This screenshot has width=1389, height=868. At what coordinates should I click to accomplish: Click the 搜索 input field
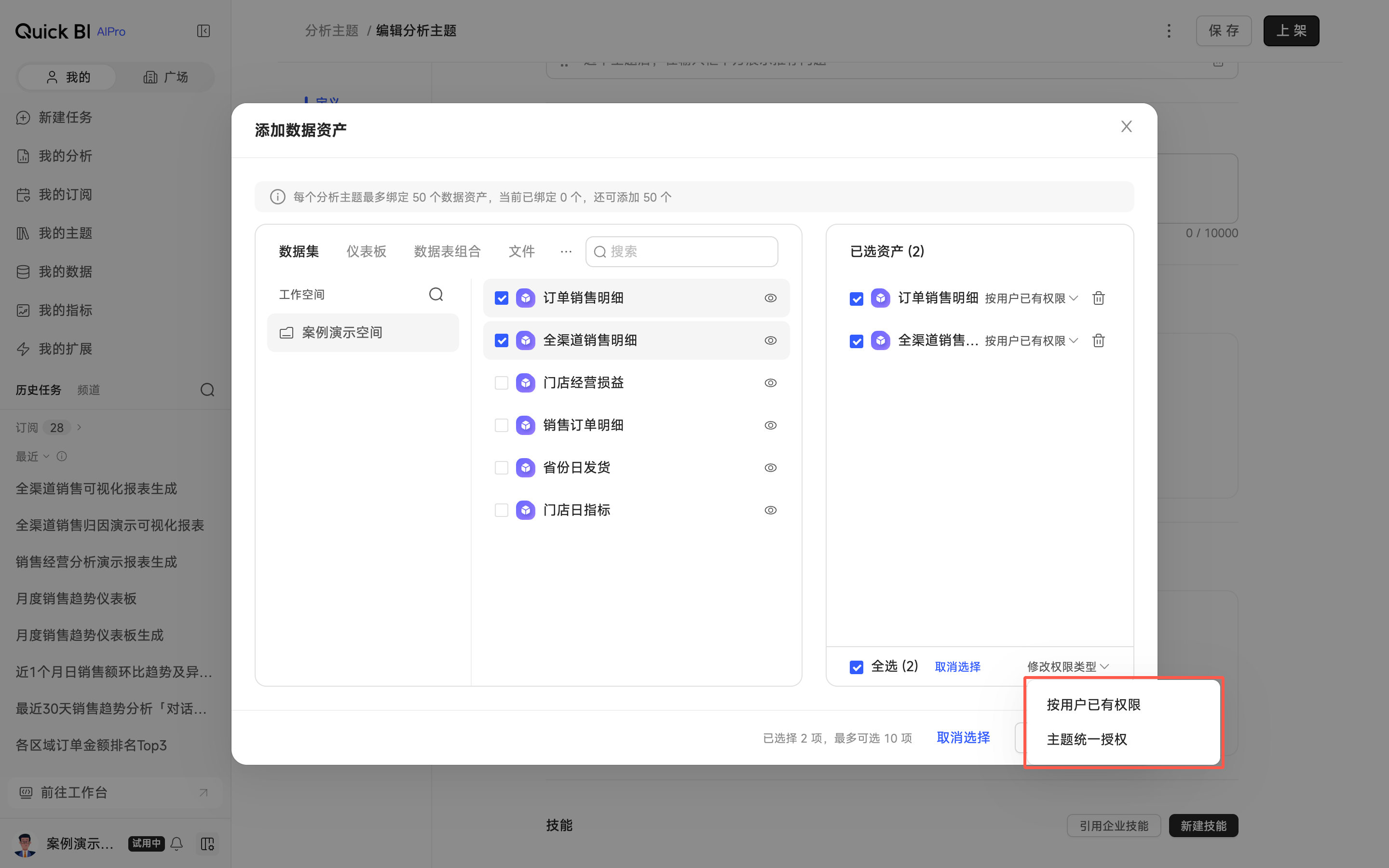pos(681,251)
